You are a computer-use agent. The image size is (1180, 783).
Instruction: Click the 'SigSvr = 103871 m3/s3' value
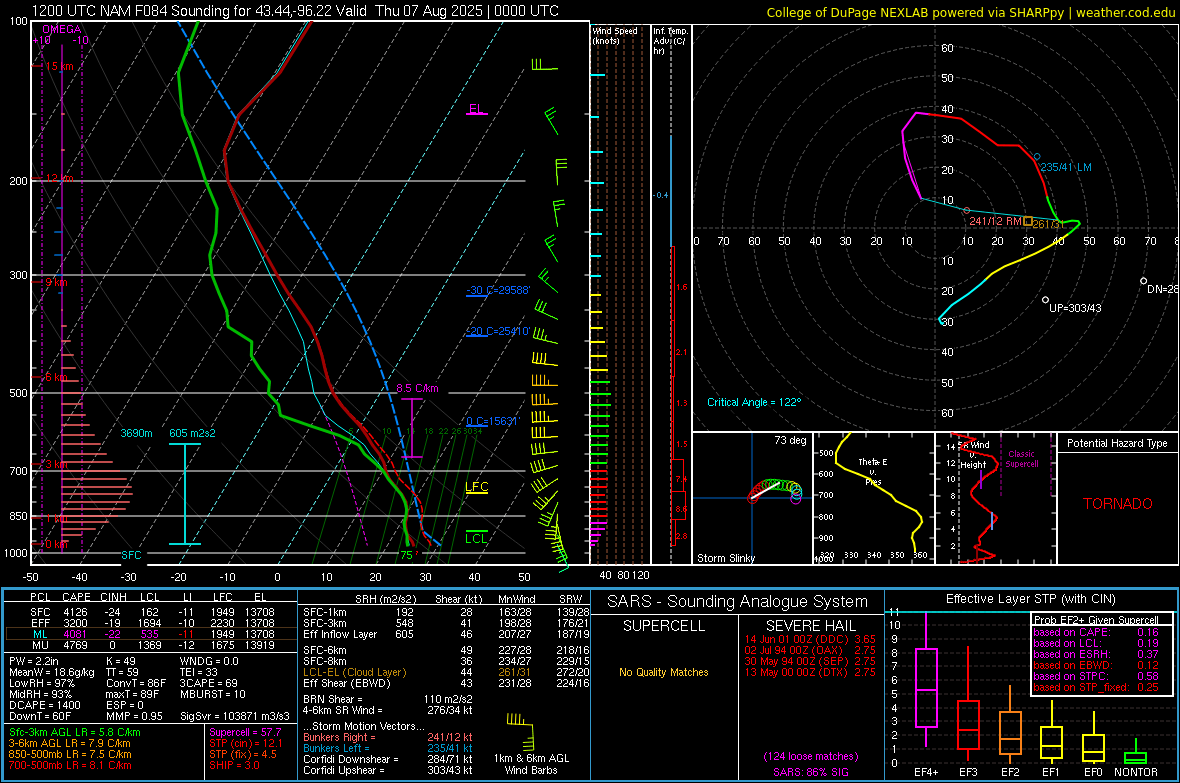click(235, 716)
